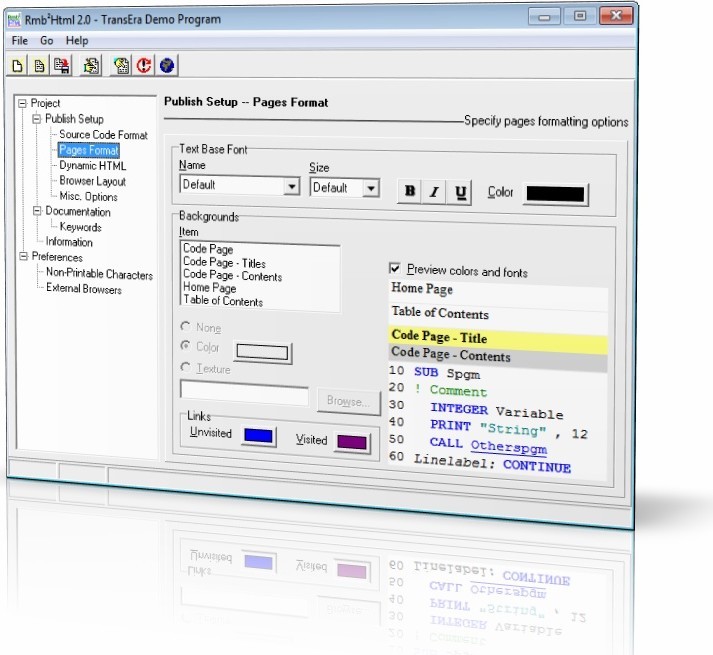Select Misc. Options tree item
The image size is (713, 655).
88,196
